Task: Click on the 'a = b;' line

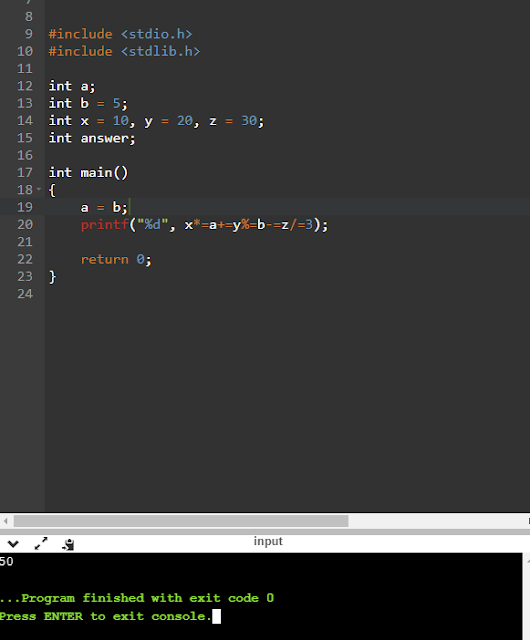Action: pyautogui.click(x=104, y=207)
